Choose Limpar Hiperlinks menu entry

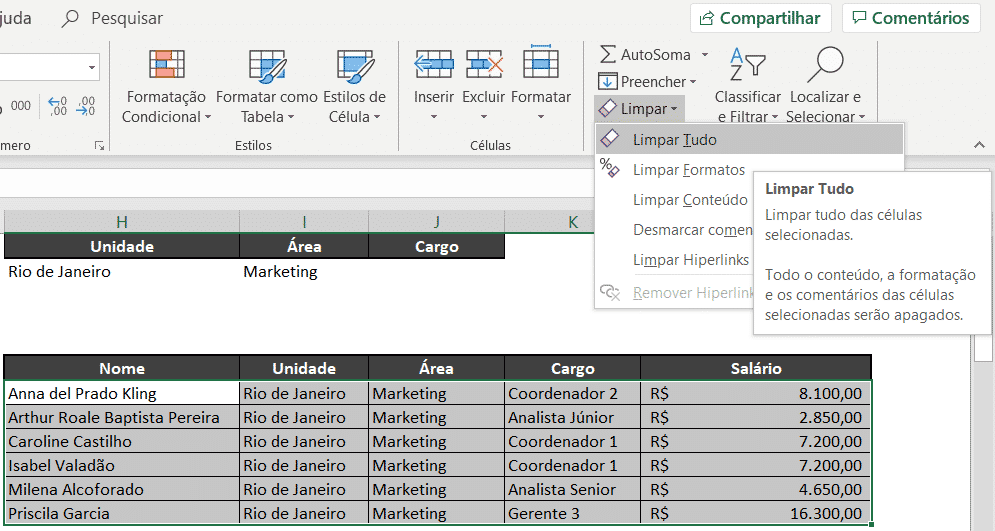690,260
